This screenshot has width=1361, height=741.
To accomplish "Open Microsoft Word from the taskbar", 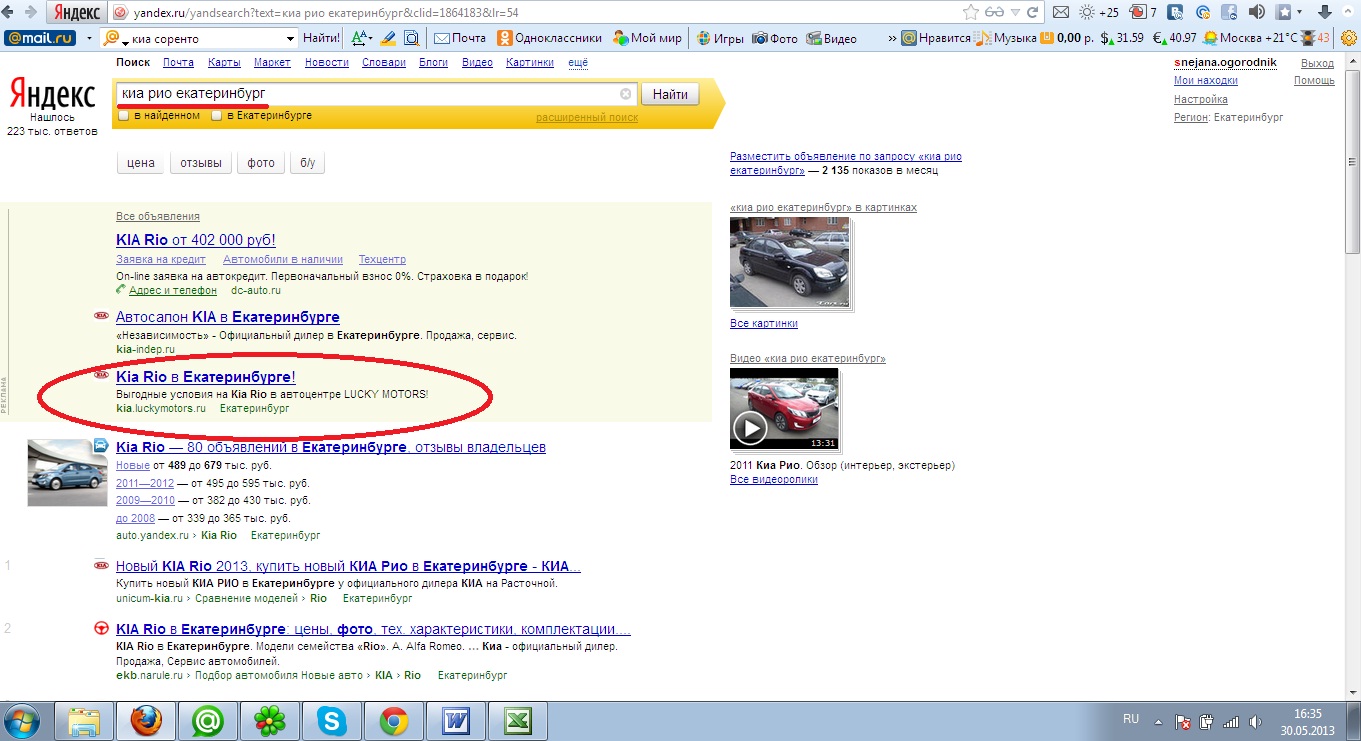I will coord(455,720).
